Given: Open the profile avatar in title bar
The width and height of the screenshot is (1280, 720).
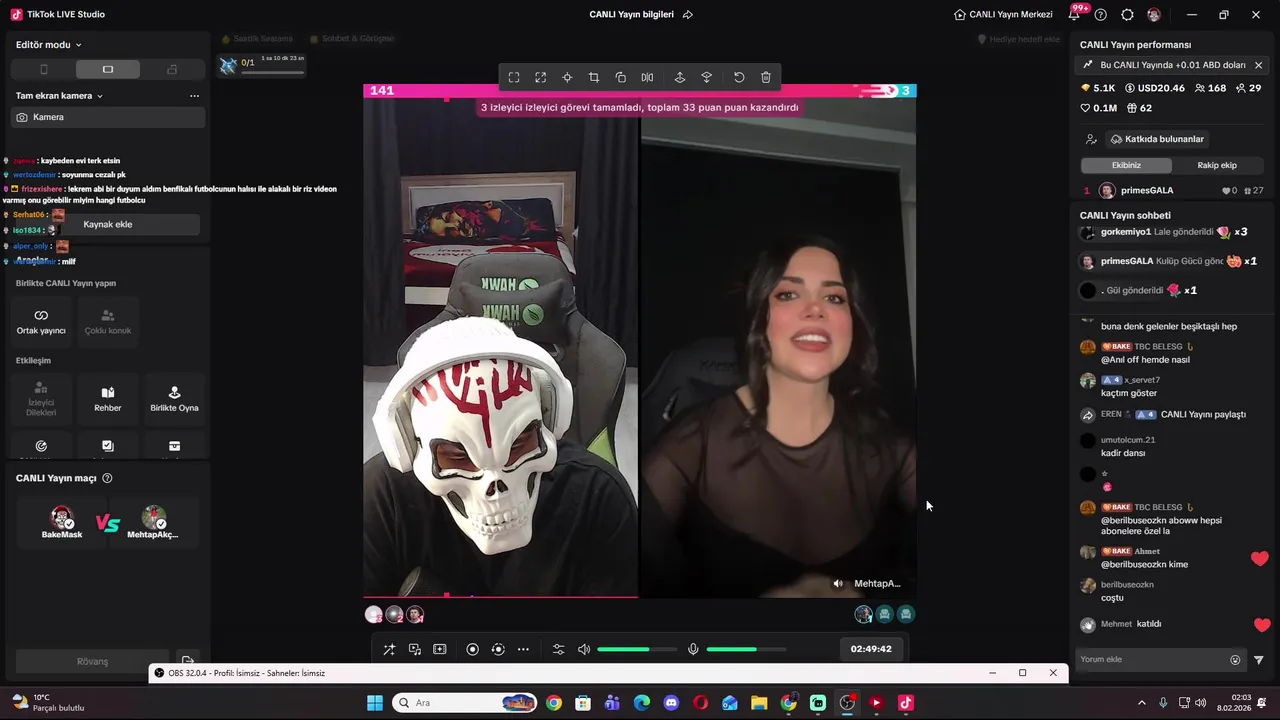Looking at the screenshot, I should pos(1154,15).
